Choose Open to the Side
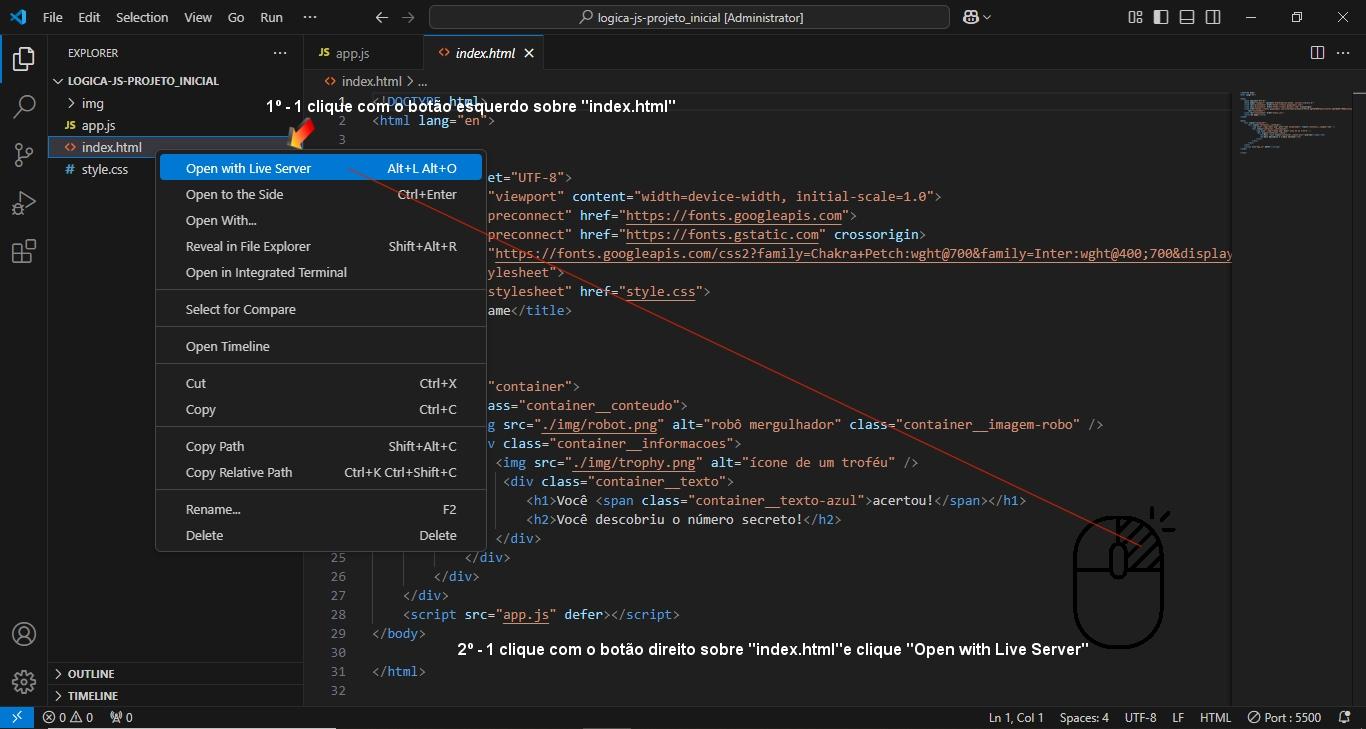The image size is (1366, 729). point(320,194)
